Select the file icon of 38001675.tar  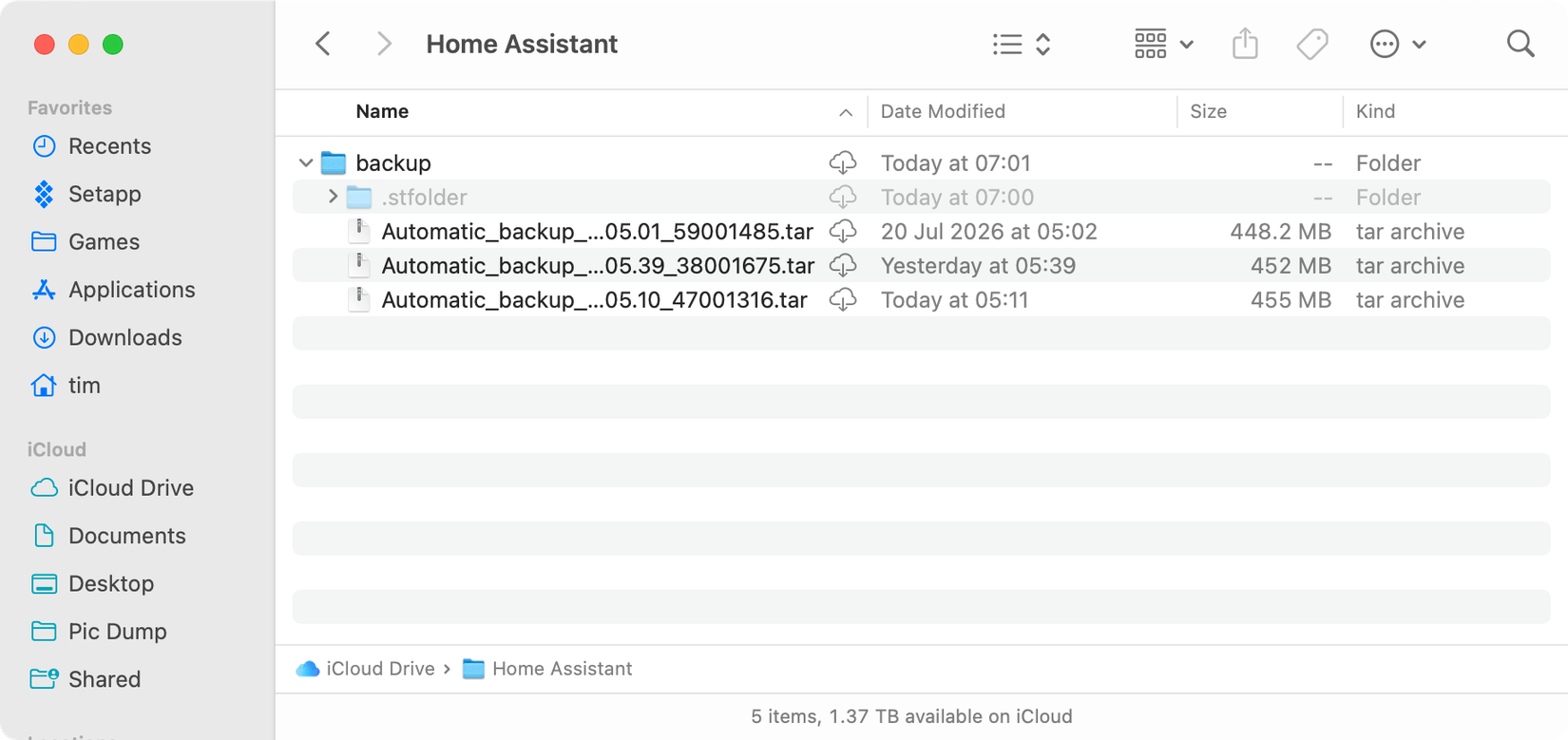(359, 265)
